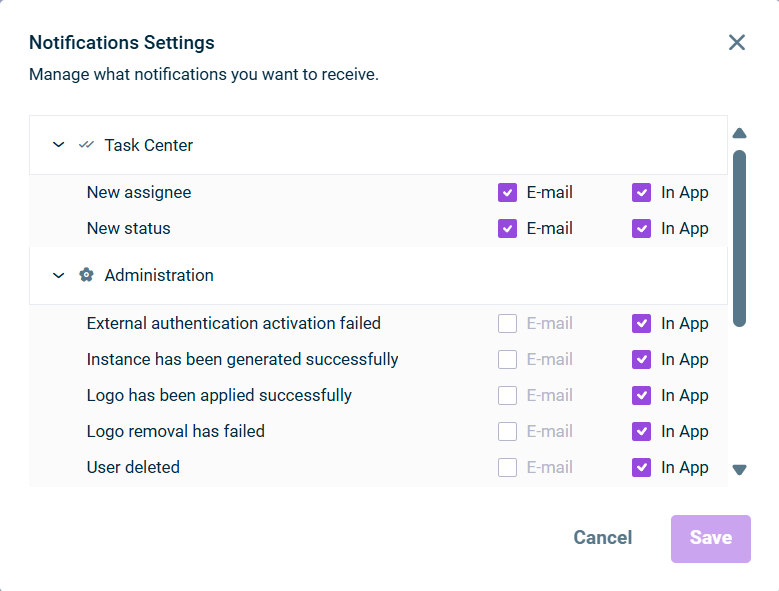Uncheck In App for User deleted
Image resolution: width=779 pixels, height=591 pixels.
(x=642, y=468)
